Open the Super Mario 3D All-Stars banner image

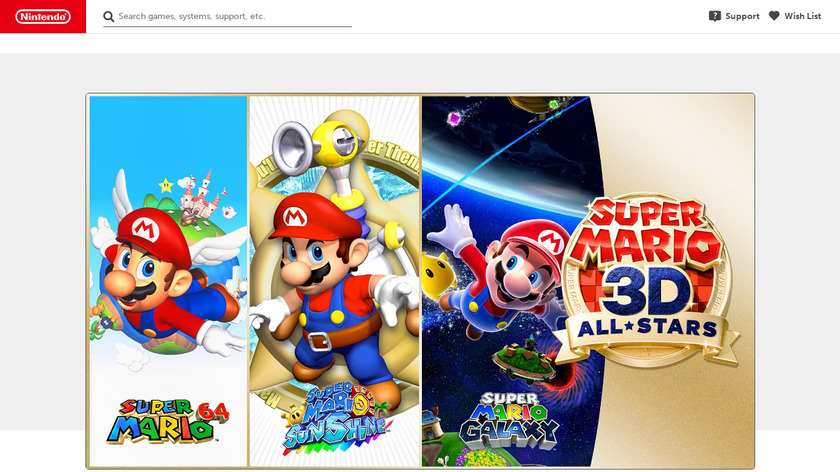click(x=420, y=281)
